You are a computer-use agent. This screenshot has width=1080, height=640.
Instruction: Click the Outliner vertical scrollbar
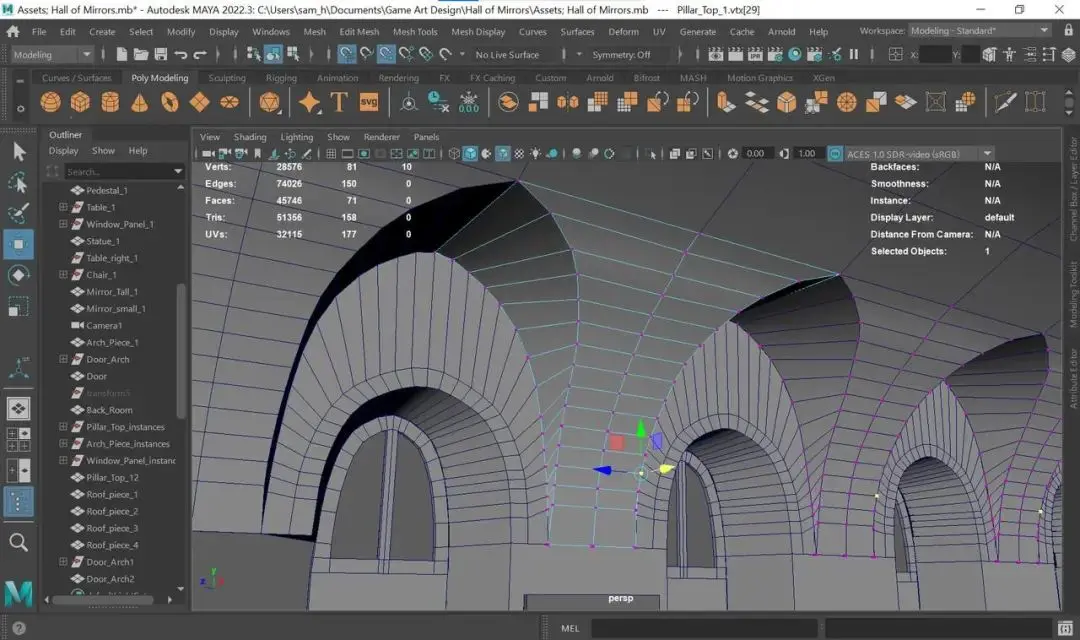click(181, 350)
